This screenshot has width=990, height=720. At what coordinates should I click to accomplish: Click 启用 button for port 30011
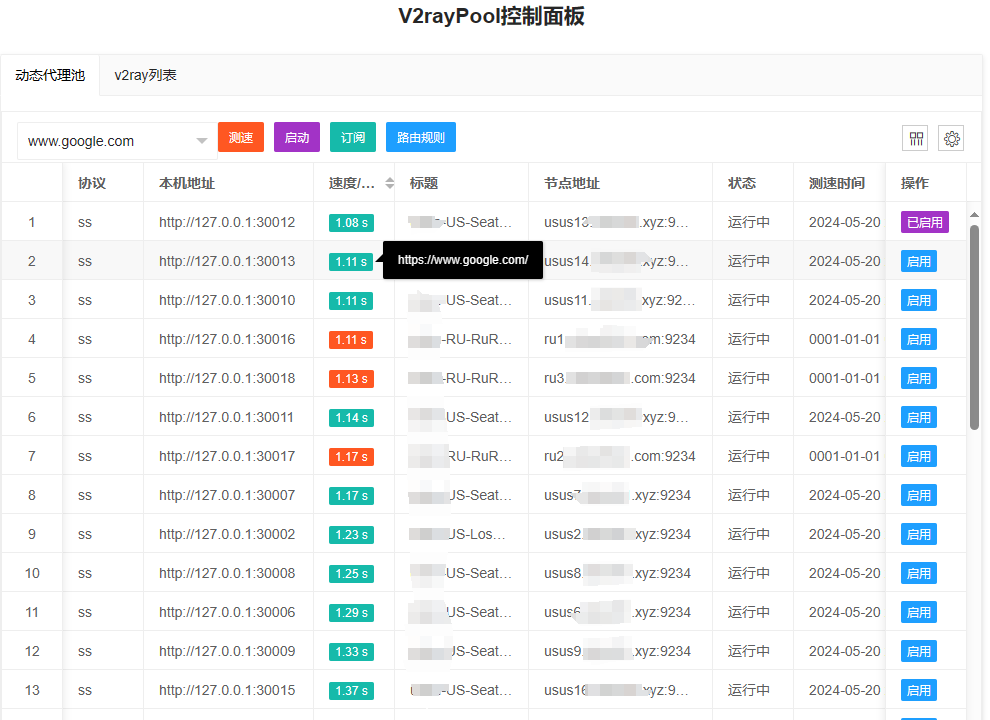919,417
